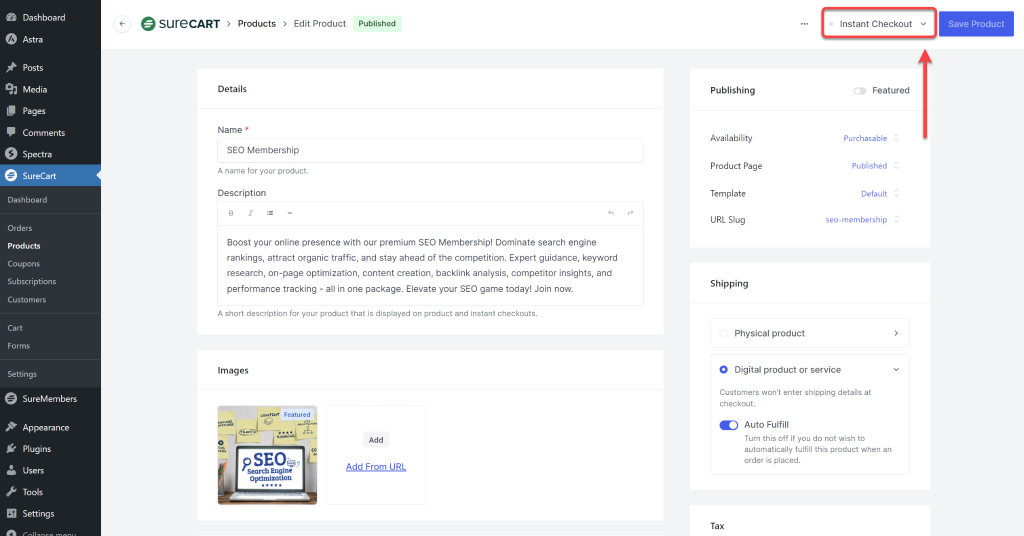Image resolution: width=1024 pixels, height=536 pixels.
Task: Collapse the Digital product or service chevron
Action: pyautogui.click(x=896, y=370)
